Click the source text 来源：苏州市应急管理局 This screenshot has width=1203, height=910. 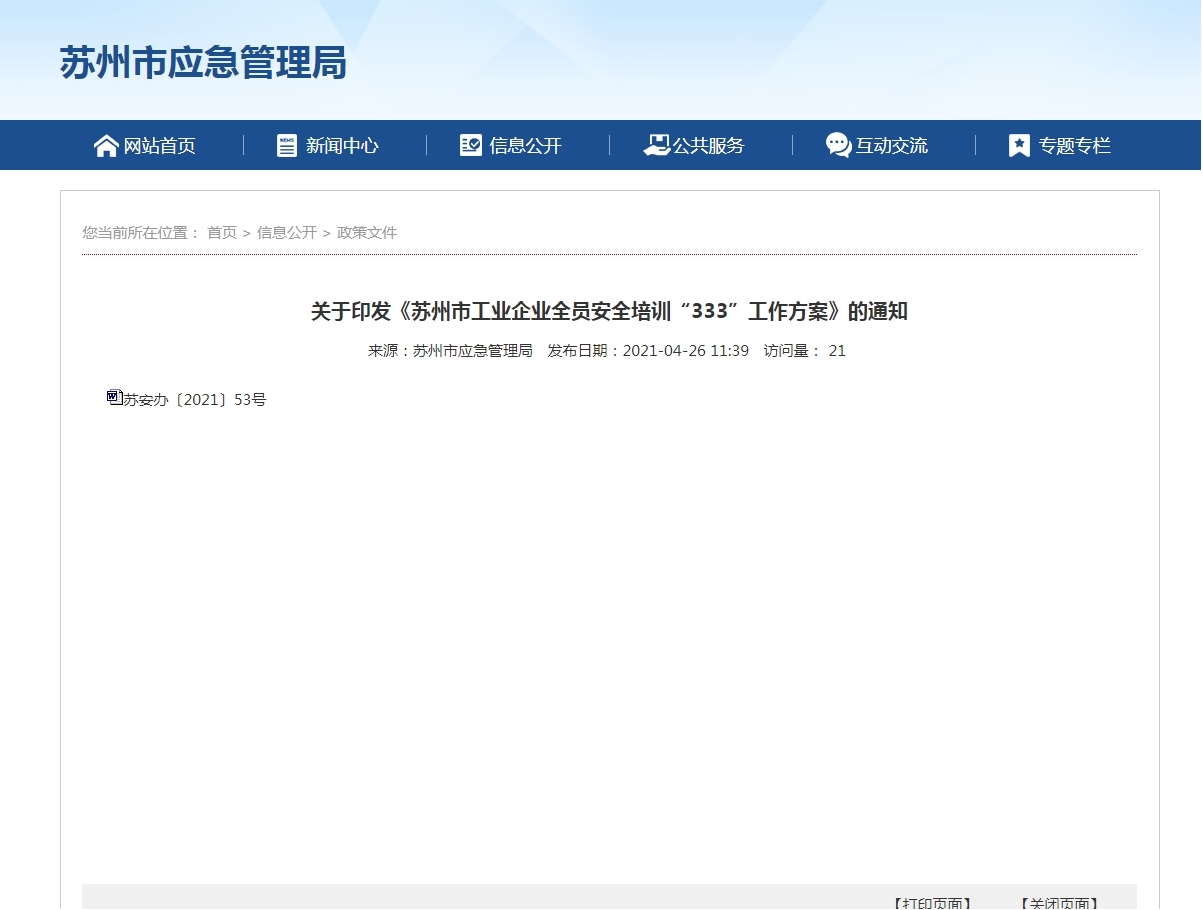[450, 351]
